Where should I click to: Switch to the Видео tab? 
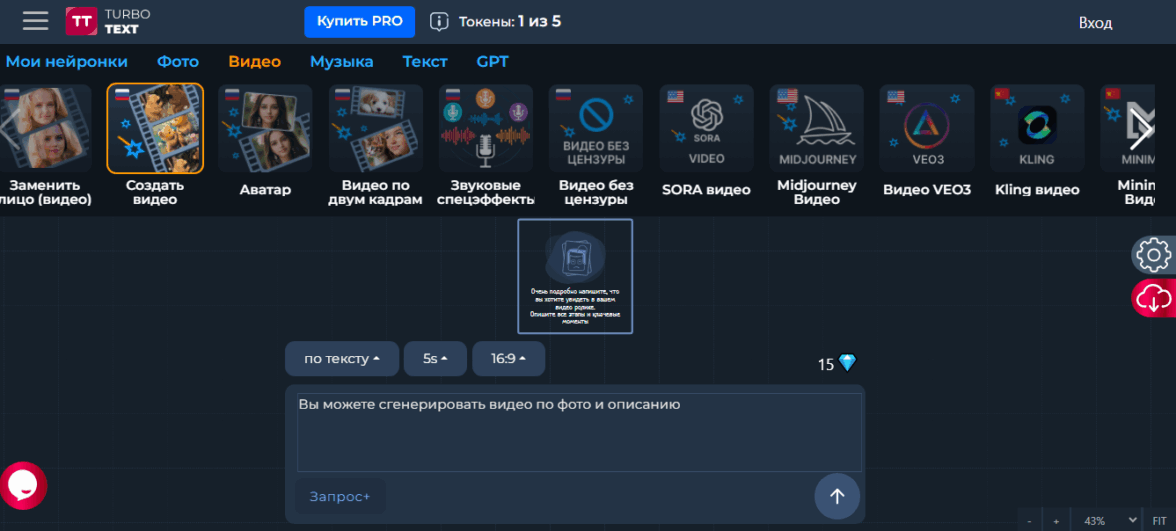255,62
